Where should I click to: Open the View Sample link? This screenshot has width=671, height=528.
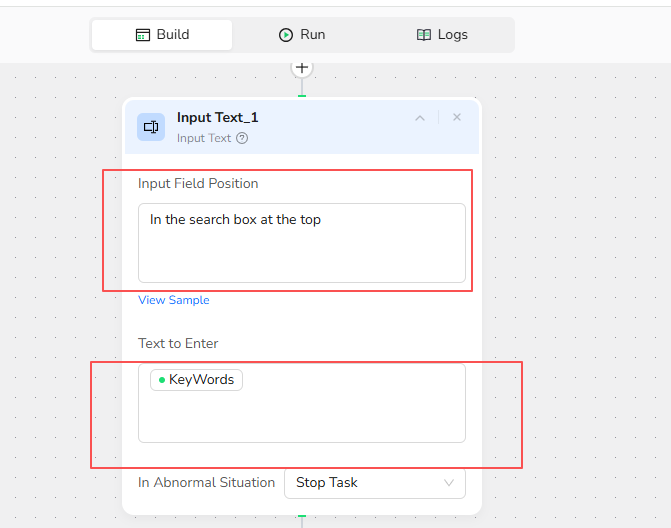coord(174,300)
